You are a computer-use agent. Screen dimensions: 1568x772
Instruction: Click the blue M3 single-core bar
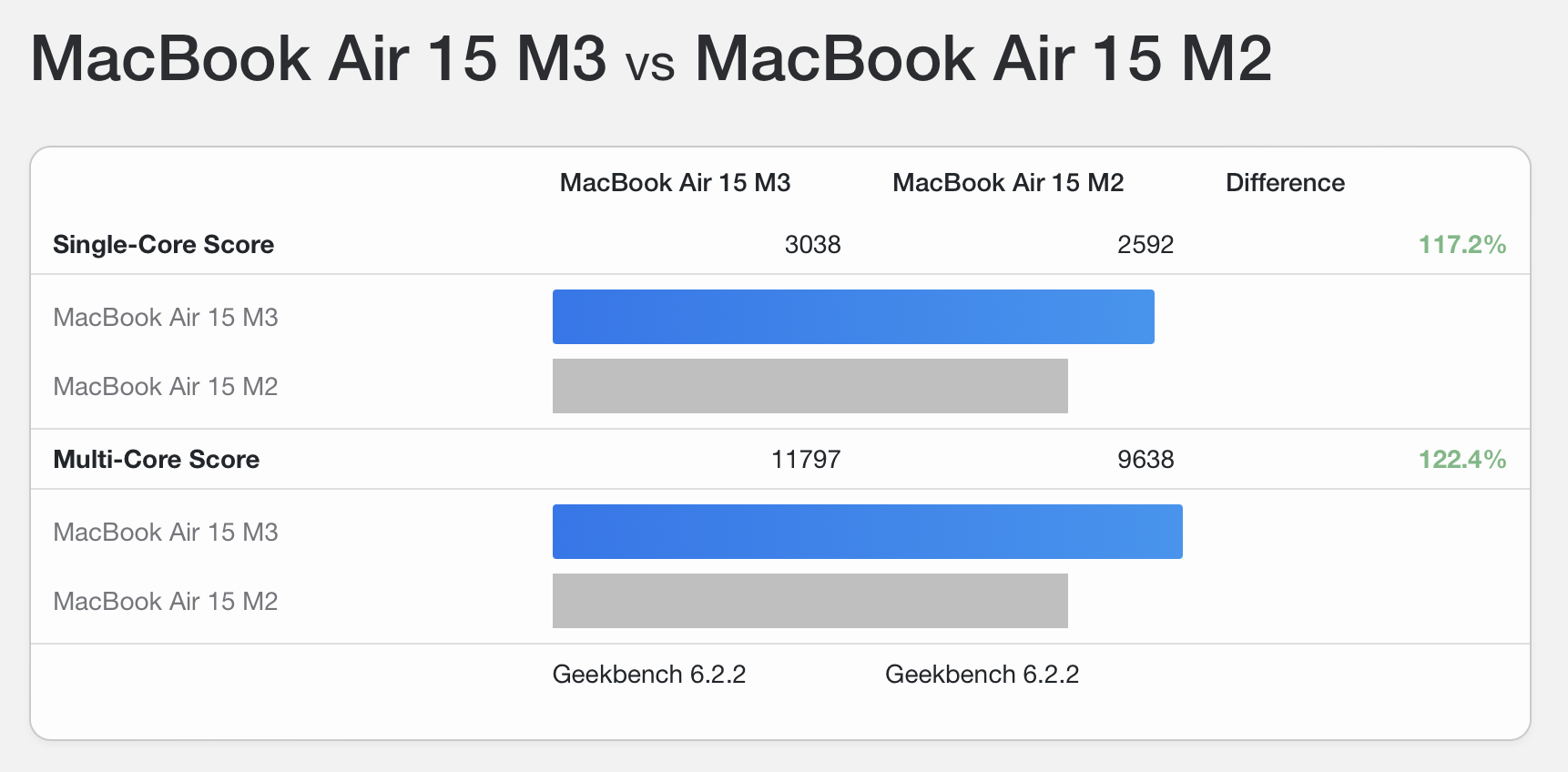point(853,317)
